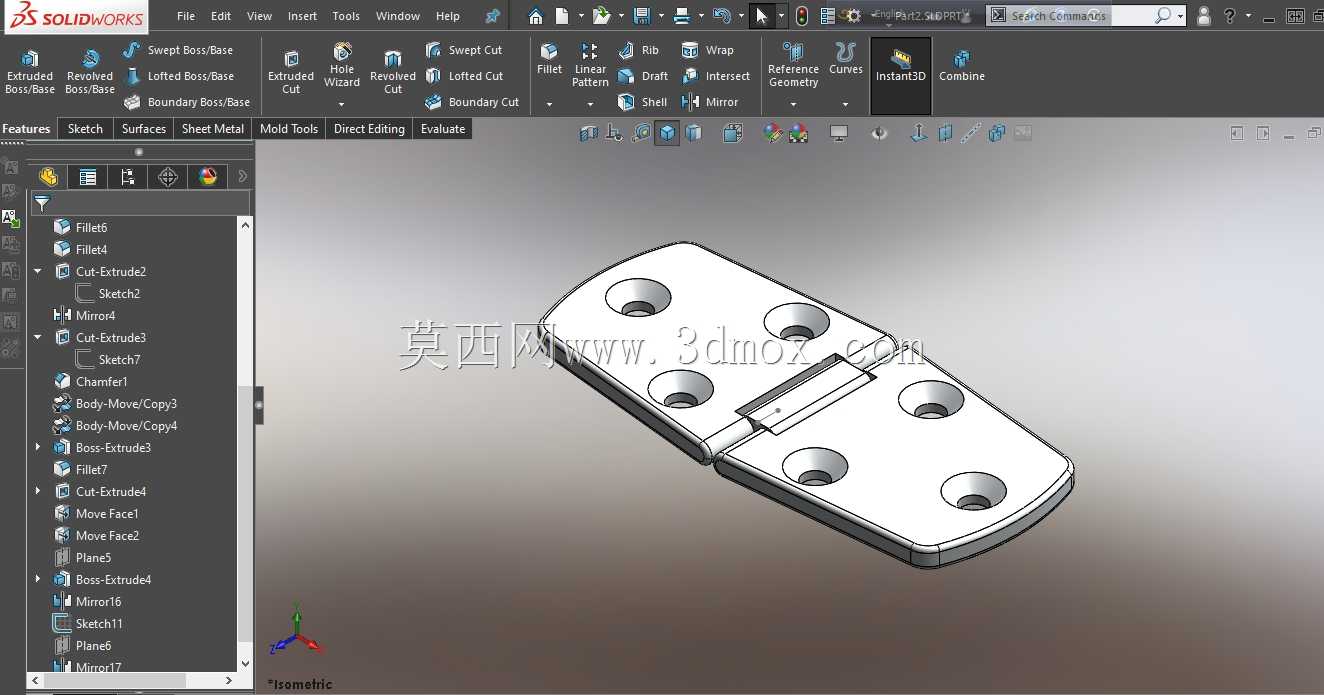Choose the Swept Boss/Base command
The width and height of the screenshot is (1324, 695).
pyautogui.click(x=178, y=50)
